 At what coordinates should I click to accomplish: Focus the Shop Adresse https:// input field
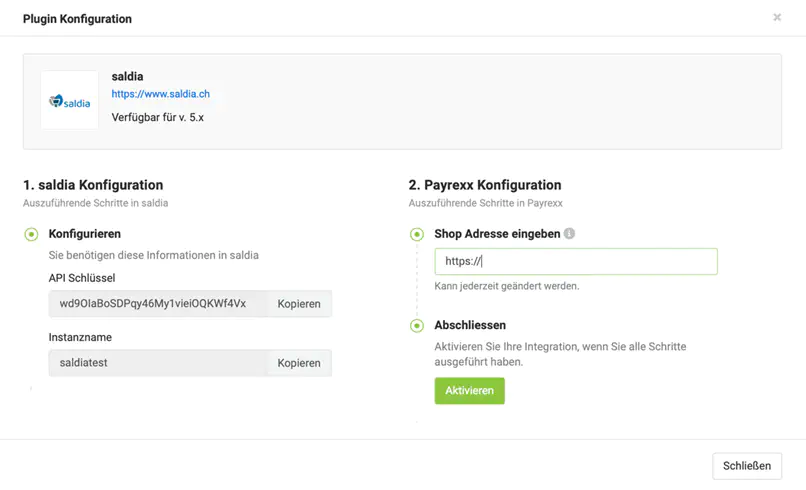coord(576,262)
